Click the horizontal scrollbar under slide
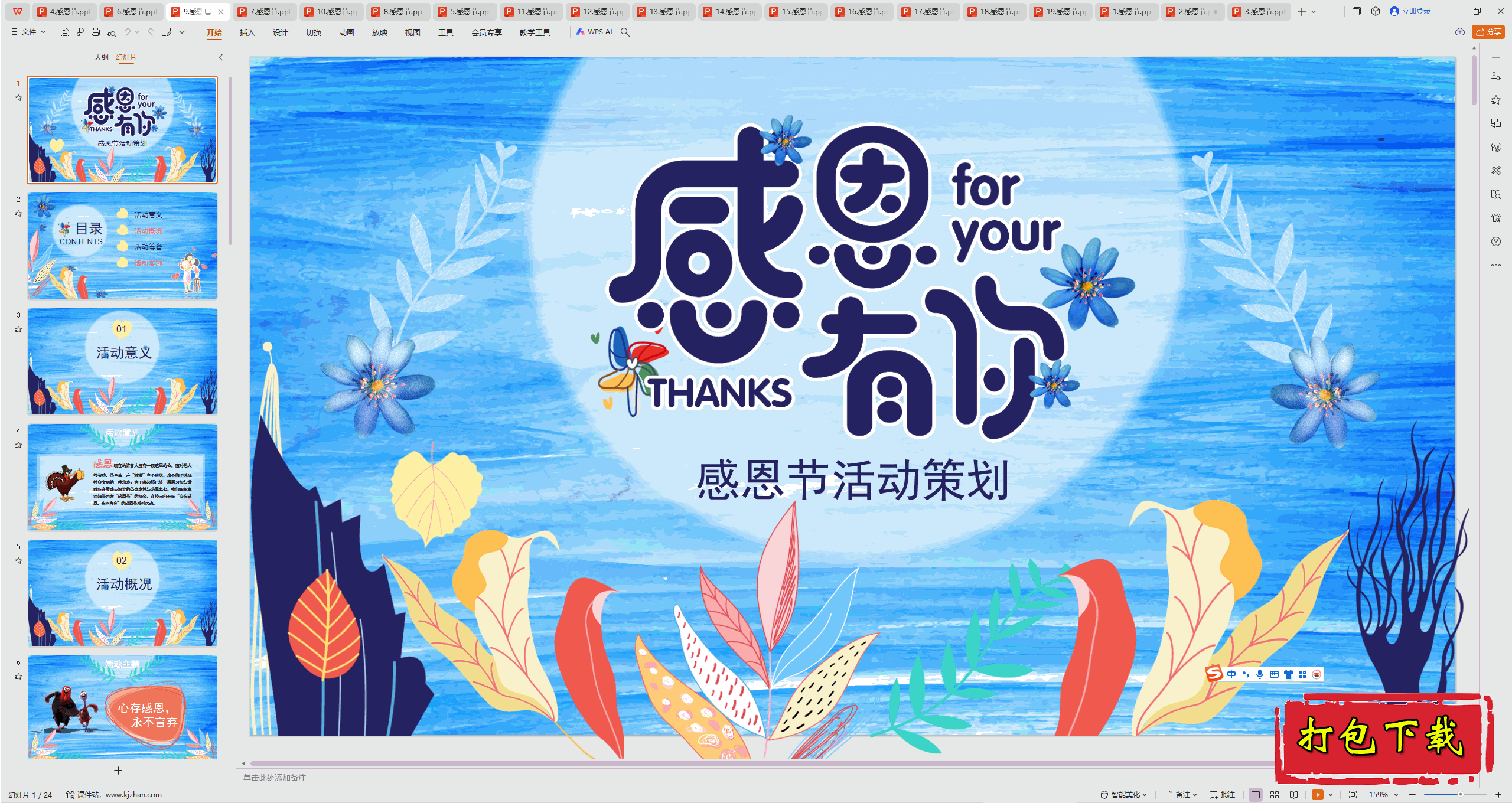Screen dimensions: 1512x803 coord(762,763)
